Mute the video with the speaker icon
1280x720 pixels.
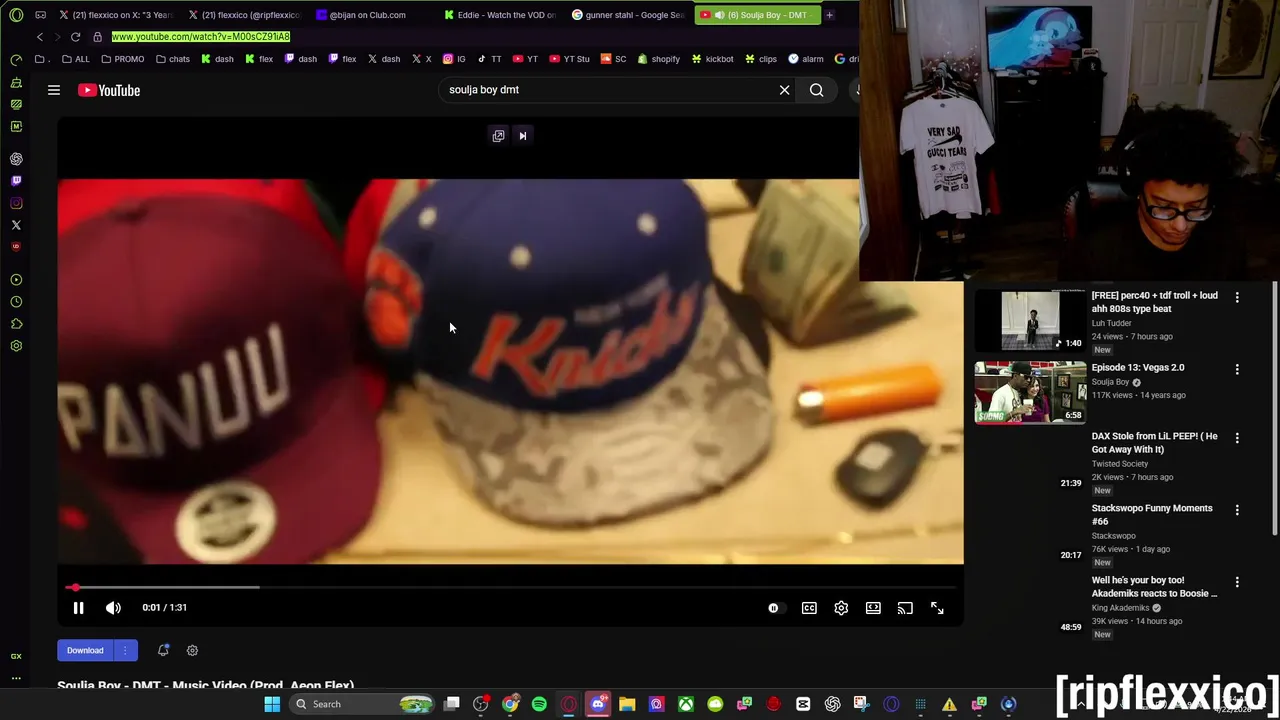[113, 607]
